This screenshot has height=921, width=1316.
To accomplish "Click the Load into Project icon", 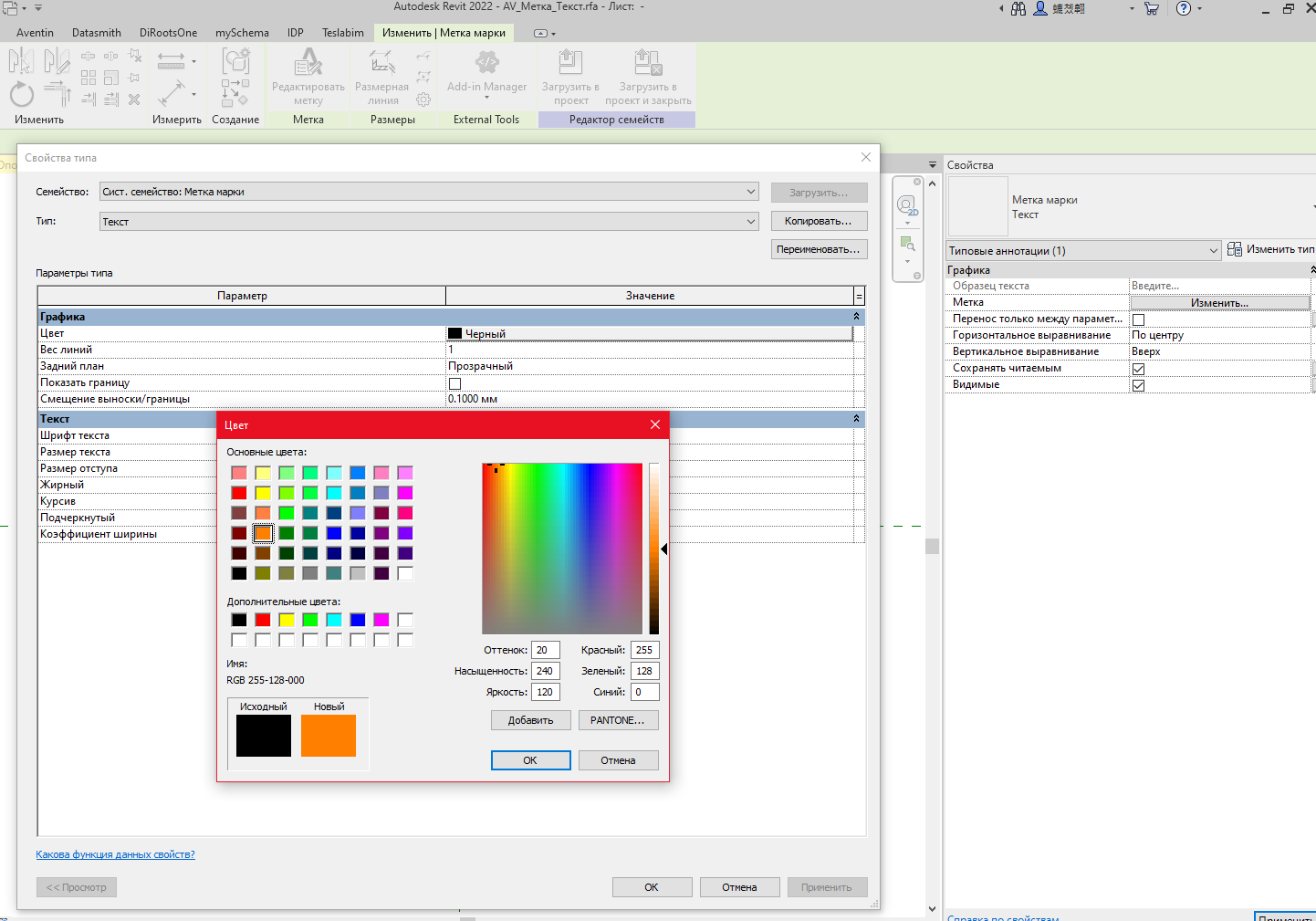I will point(570,63).
